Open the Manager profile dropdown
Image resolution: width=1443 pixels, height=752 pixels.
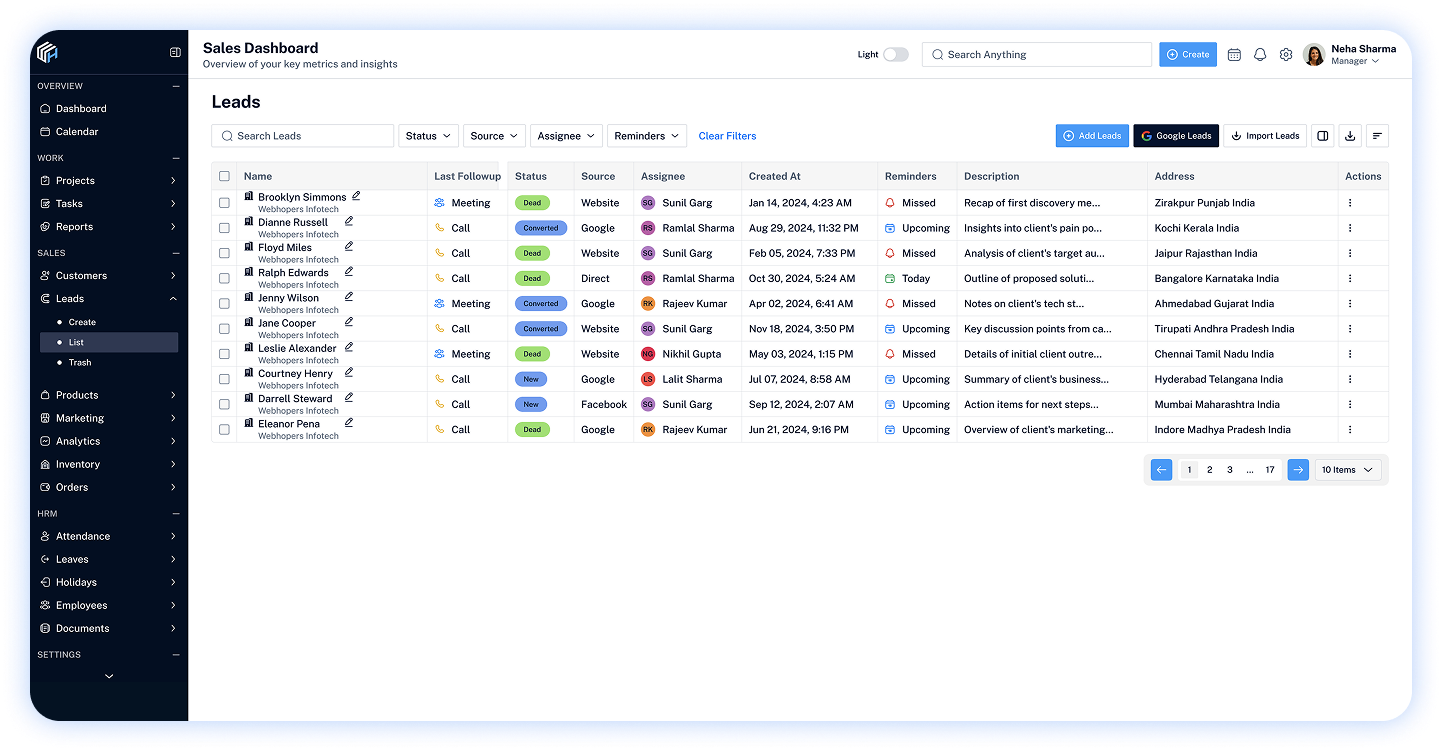[x=1355, y=61]
